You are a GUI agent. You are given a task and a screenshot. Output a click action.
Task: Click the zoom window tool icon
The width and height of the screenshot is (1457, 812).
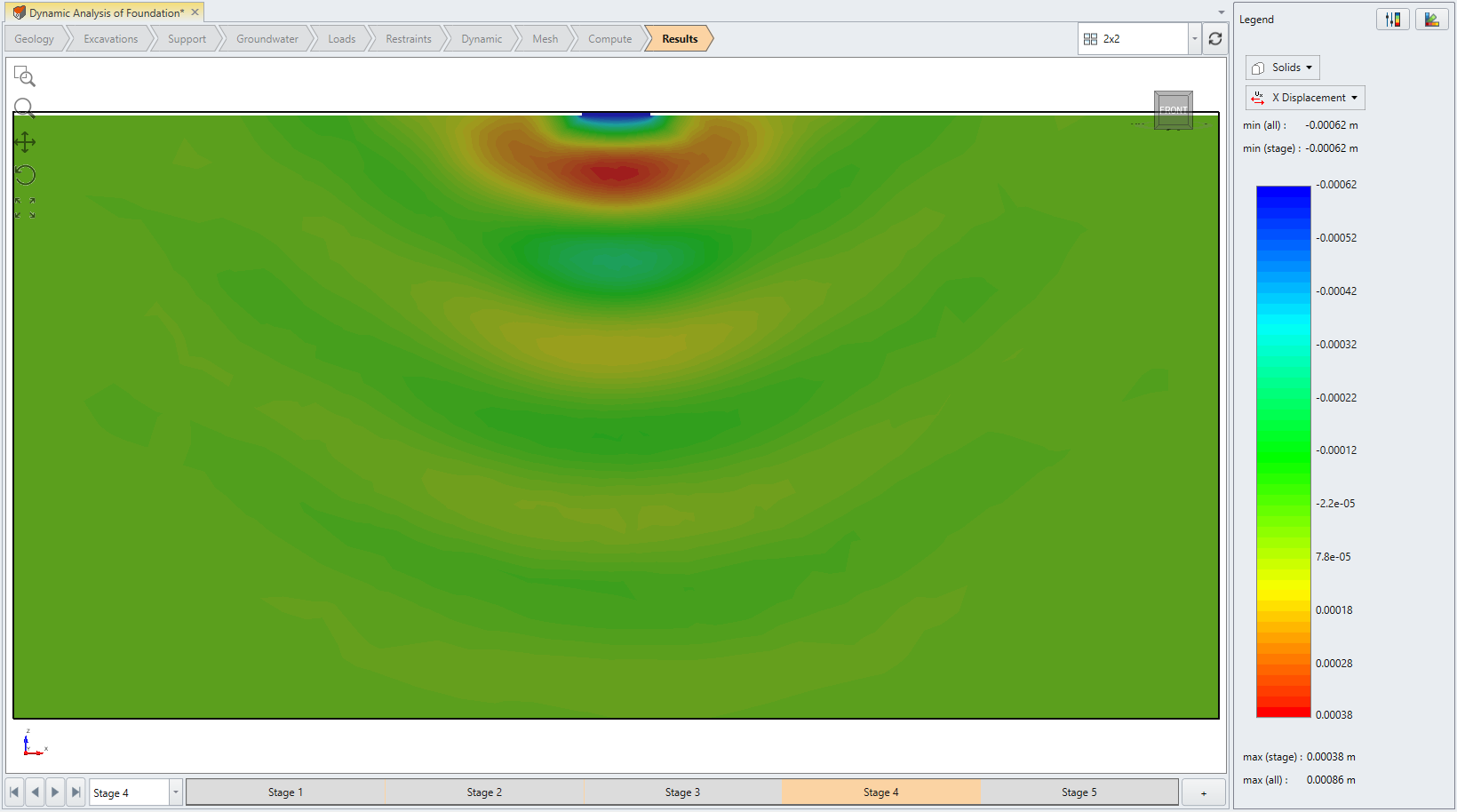25,77
